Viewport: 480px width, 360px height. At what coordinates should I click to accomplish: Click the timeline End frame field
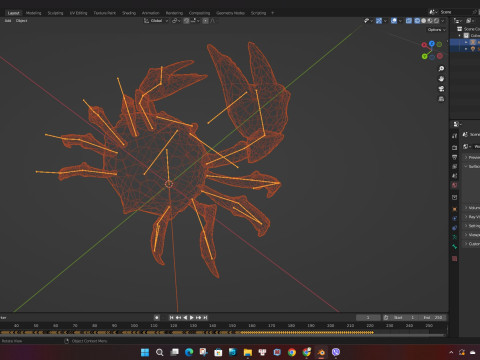coord(433,318)
